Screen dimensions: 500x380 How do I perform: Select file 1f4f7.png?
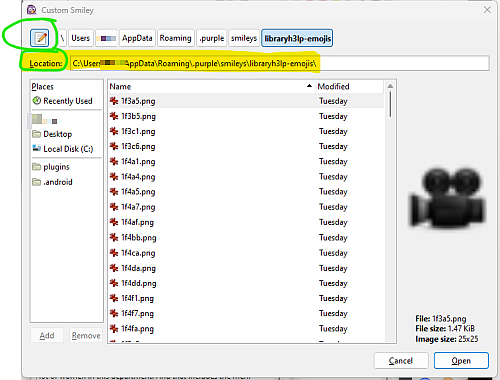pyautogui.click(x=246, y=314)
